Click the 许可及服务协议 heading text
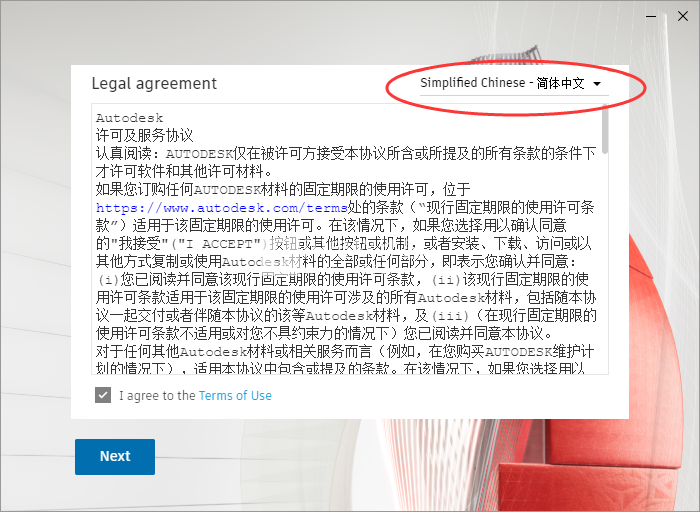 pos(144,135)
